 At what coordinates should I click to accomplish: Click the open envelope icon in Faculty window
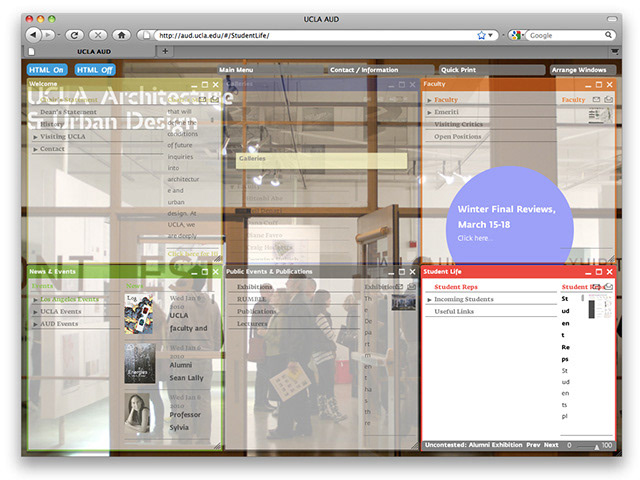click(x=609, y=99)
